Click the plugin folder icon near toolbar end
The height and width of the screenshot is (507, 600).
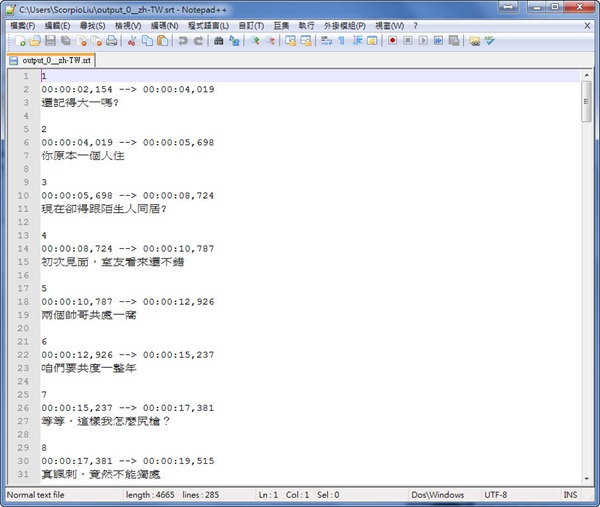point(474,41)
